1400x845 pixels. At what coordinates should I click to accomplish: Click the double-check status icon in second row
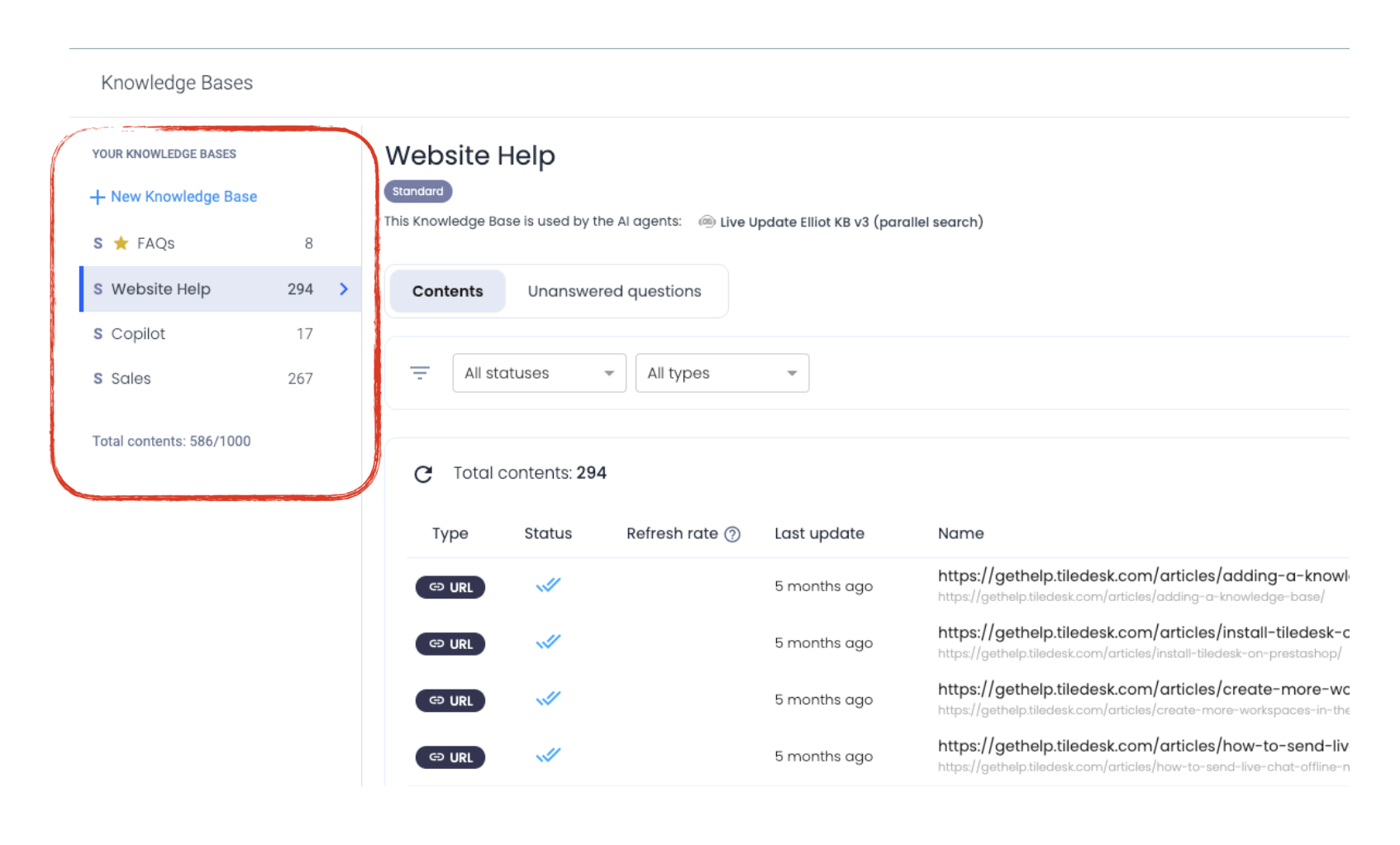point(548,642)
